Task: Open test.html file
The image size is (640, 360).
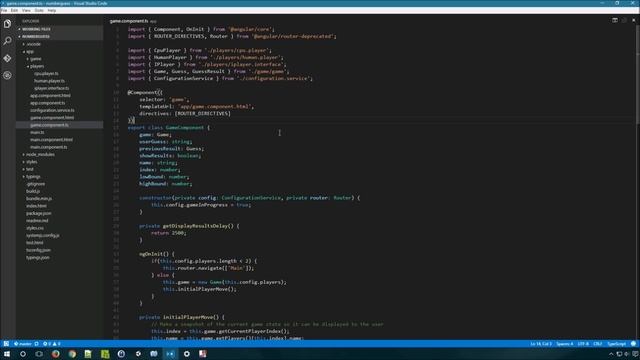Action: click(x=35, y=242)
